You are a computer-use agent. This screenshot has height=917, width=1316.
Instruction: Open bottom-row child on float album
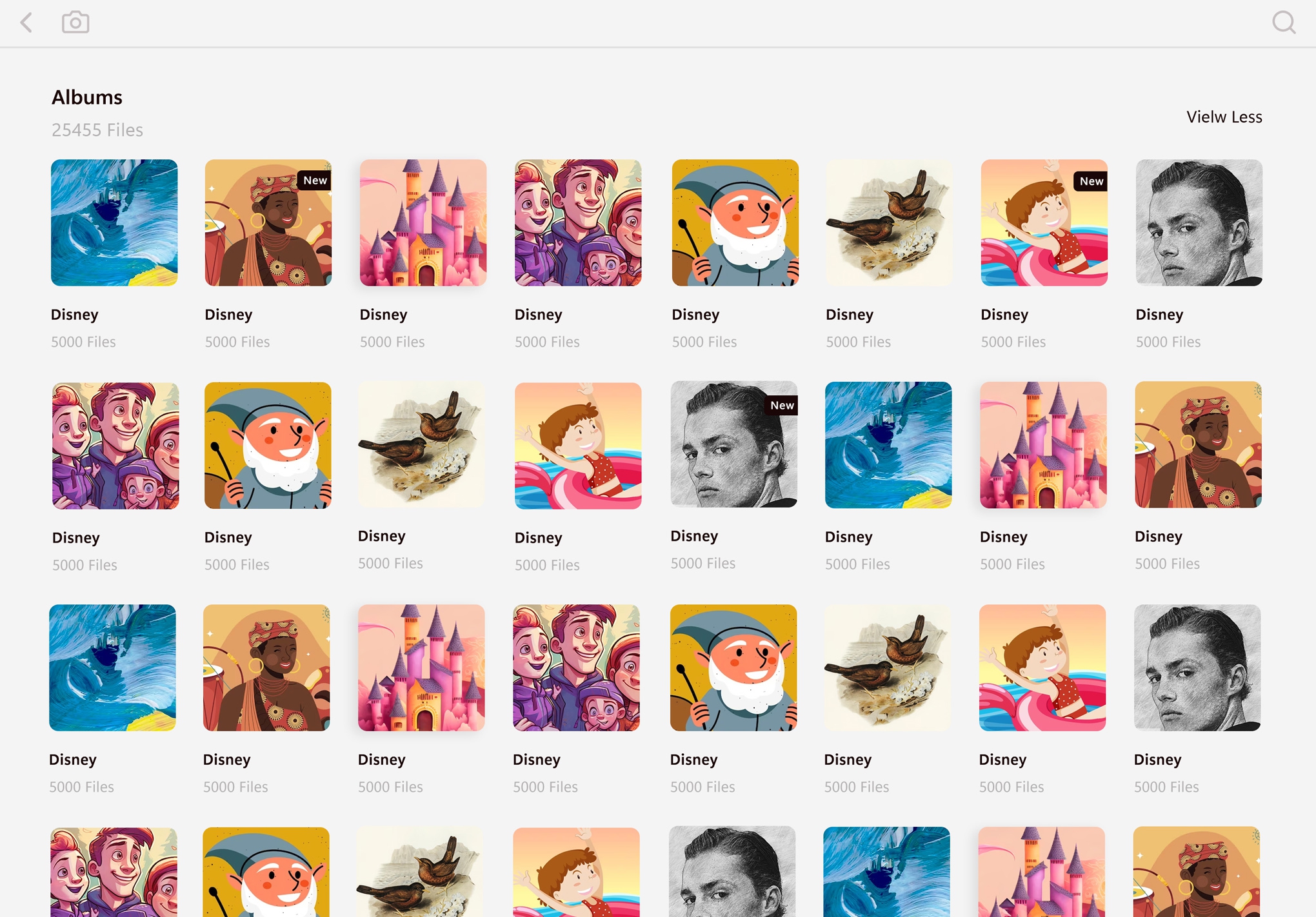[576, 872]
